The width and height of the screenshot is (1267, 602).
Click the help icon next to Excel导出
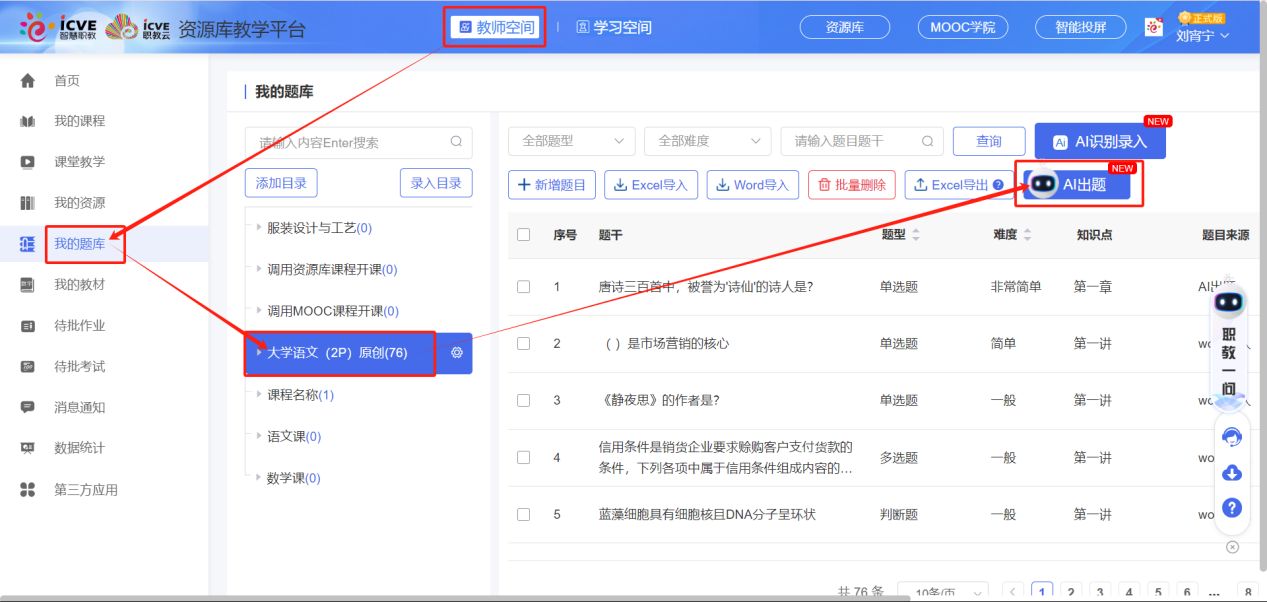point(997,185)
